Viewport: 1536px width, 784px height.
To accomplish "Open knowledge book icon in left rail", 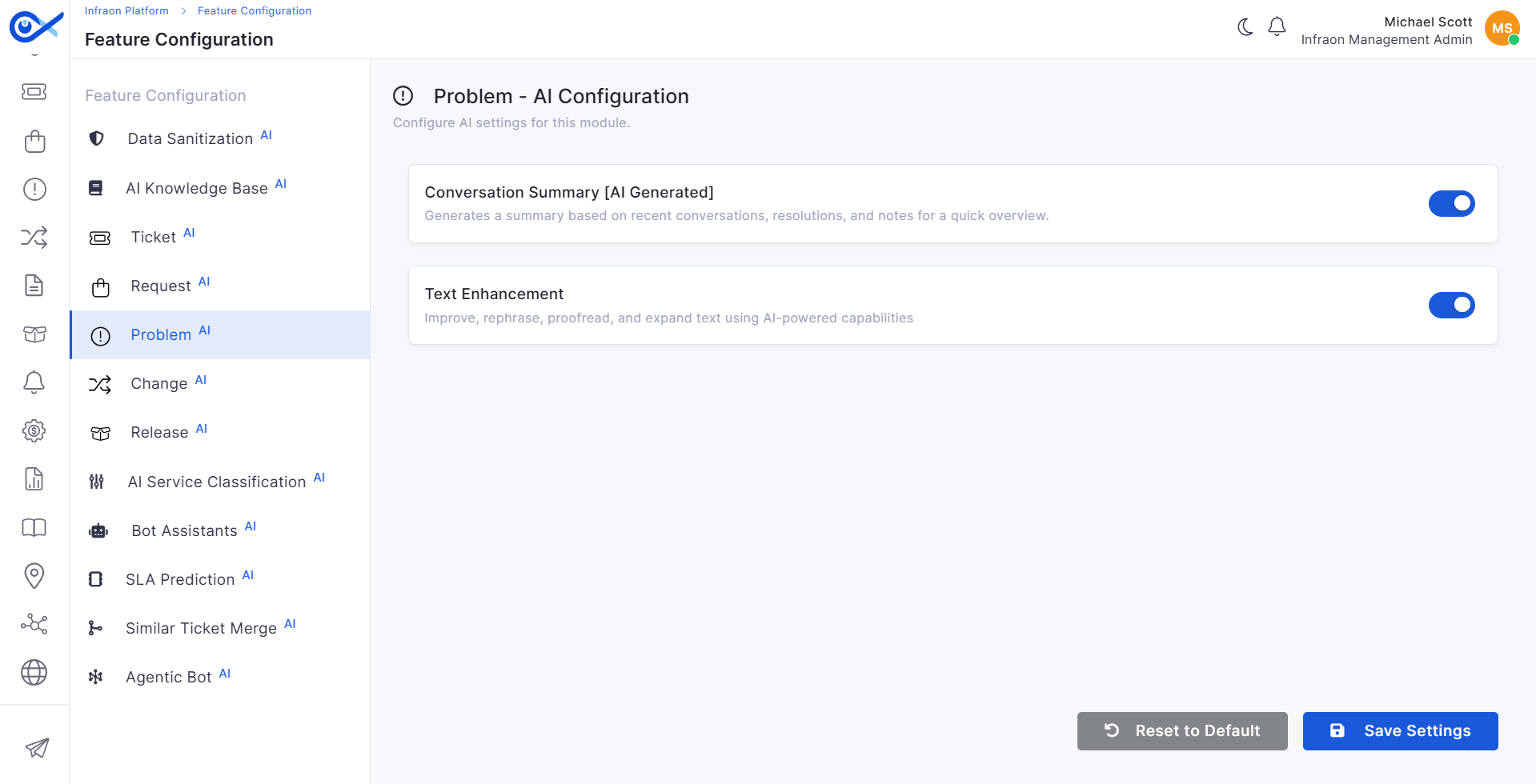I will (x=34, y=527).
